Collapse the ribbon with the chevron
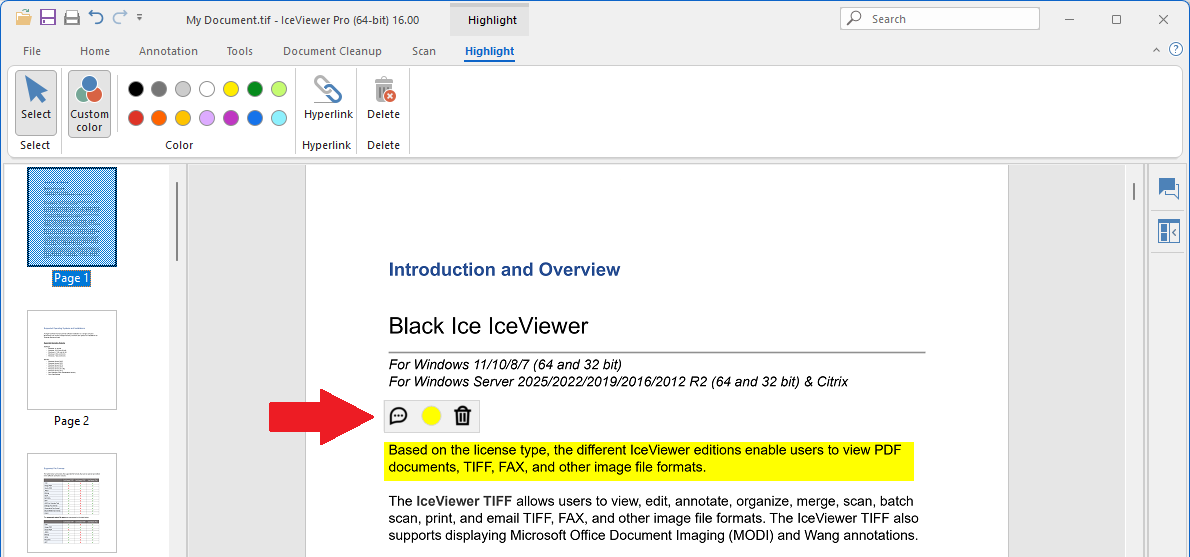This screenshot has width=1190, height=557. point(1157,50)
